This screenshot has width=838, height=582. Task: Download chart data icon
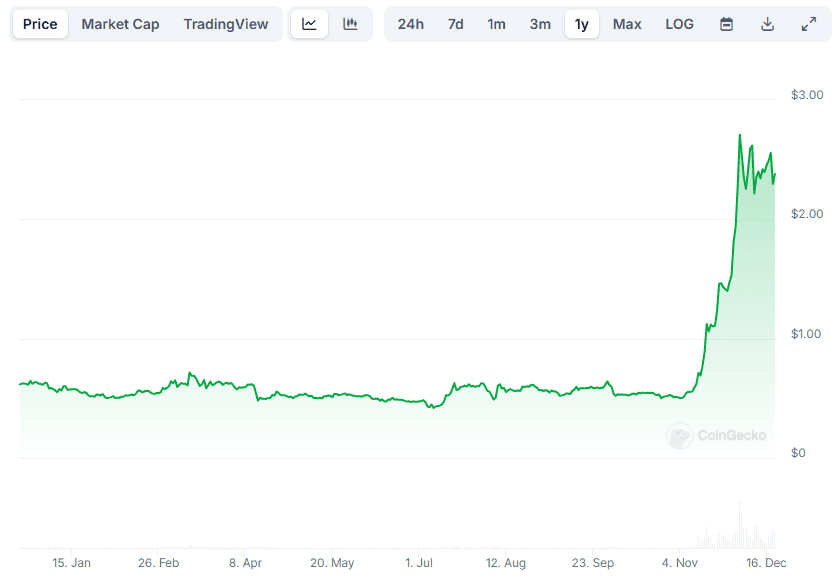tap(767, 24)
